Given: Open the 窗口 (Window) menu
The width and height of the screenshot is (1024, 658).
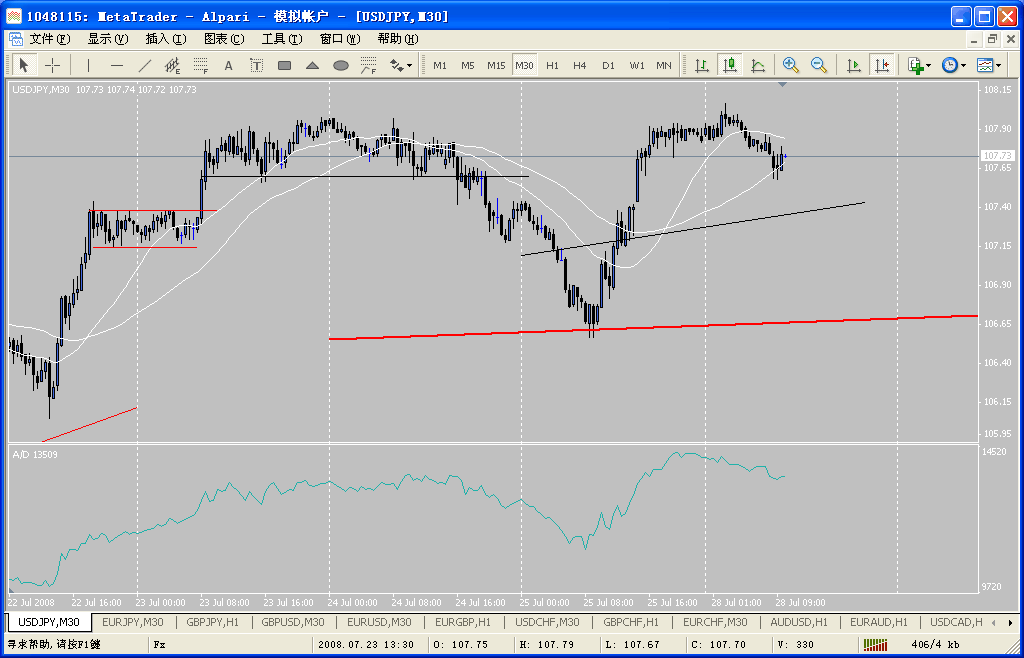Looking at the screenshot, I should tap(340, 39).
